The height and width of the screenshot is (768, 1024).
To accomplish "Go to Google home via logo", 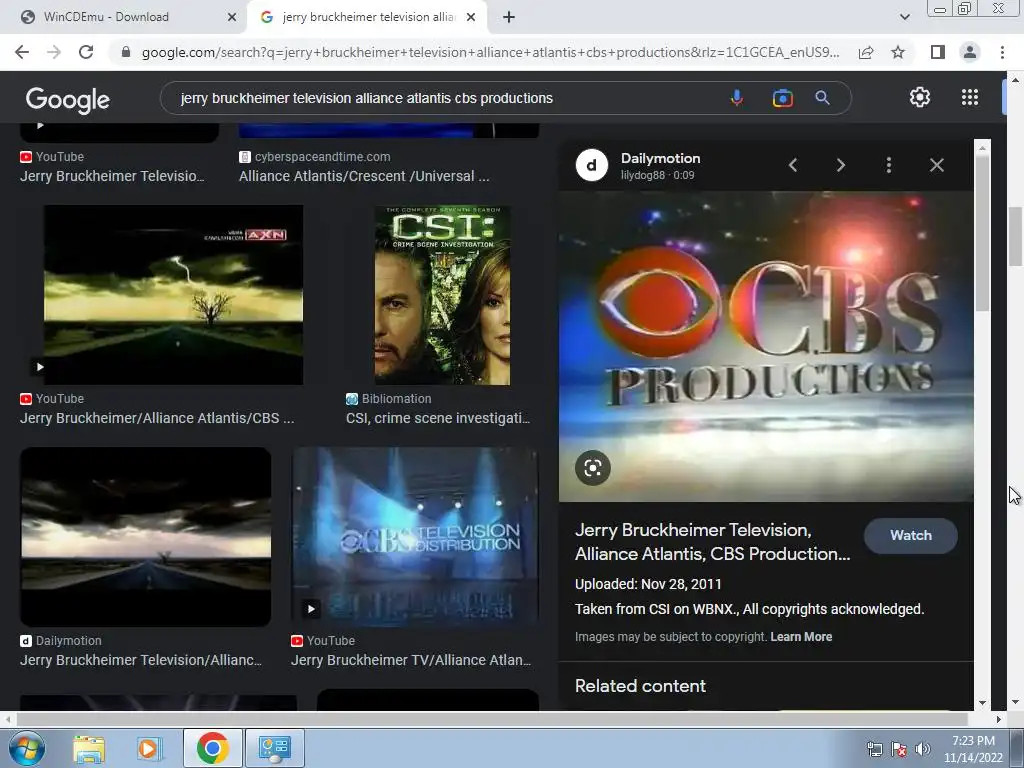I will [67, 100].
